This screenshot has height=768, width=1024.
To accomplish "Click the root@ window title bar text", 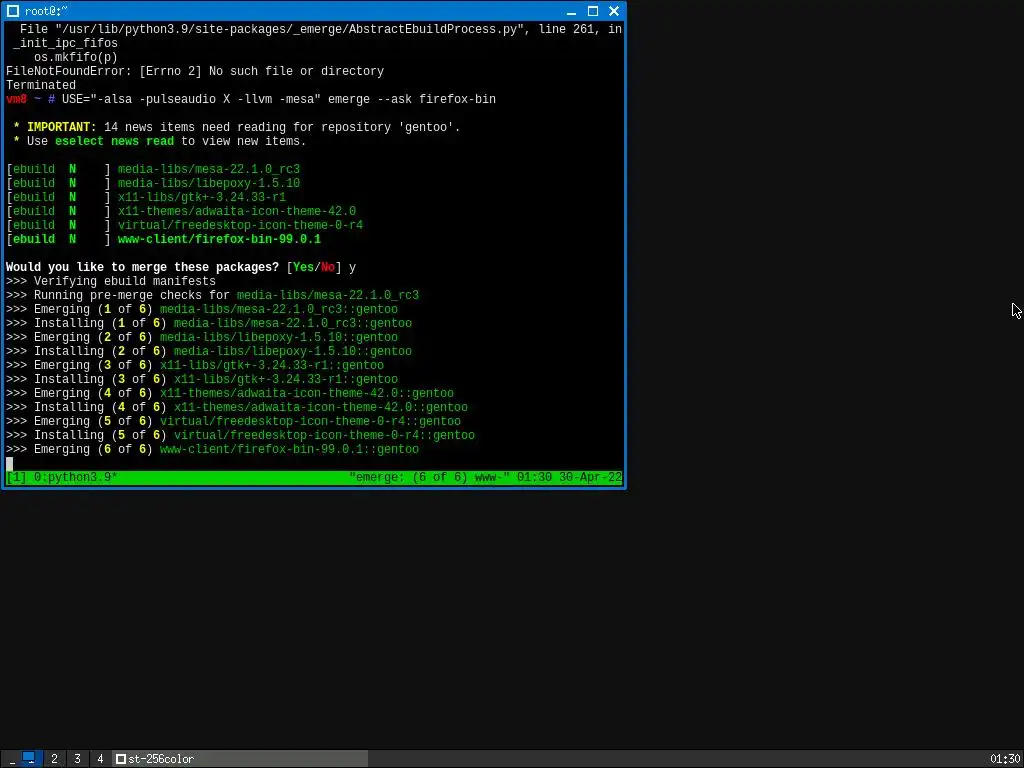I will pyautogui.click(x=46, y=11).
